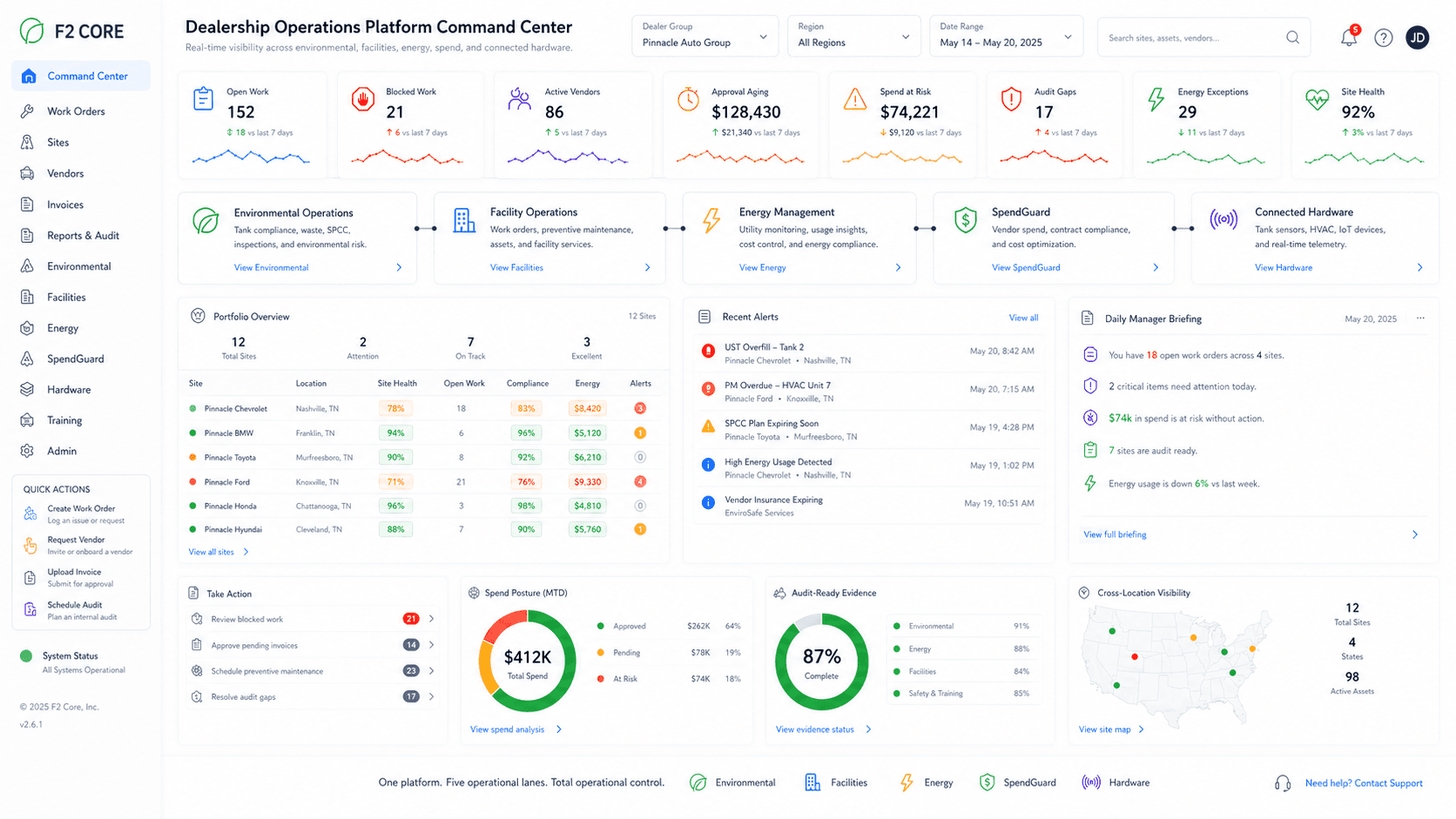Click the Spend at Risk warning triangle icon
Screen dimensions: 1456x819
[855, 99]
